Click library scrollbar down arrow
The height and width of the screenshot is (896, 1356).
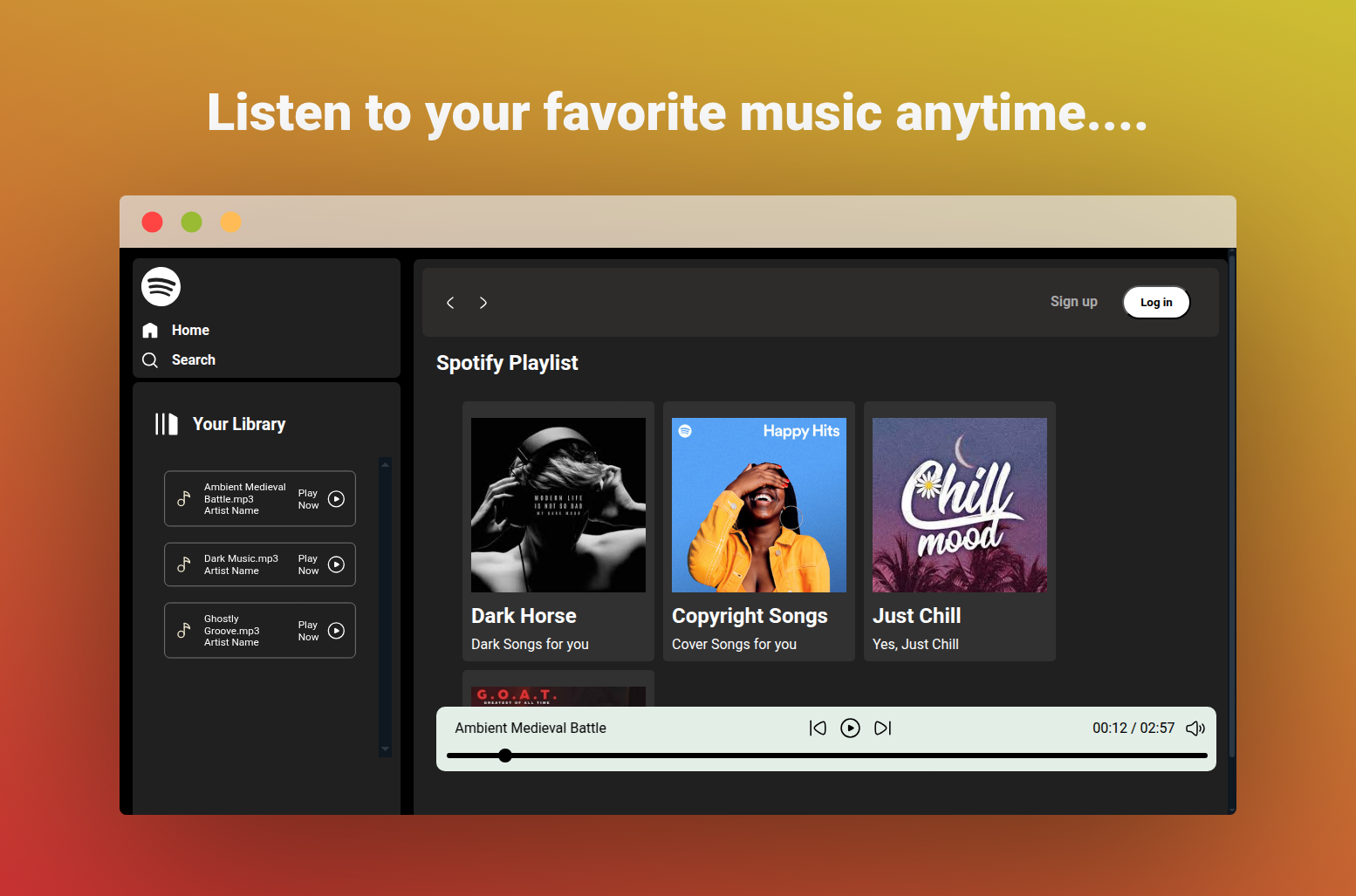click(385, 749)
